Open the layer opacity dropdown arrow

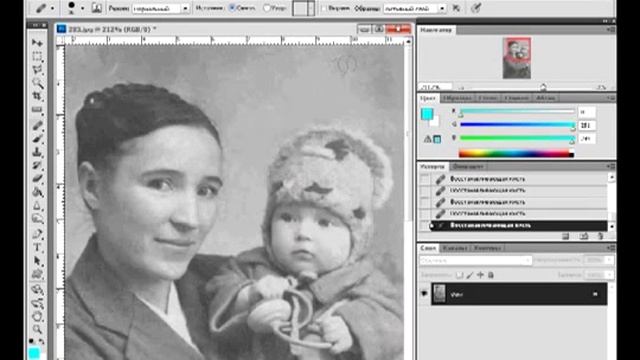pos(609,260)
